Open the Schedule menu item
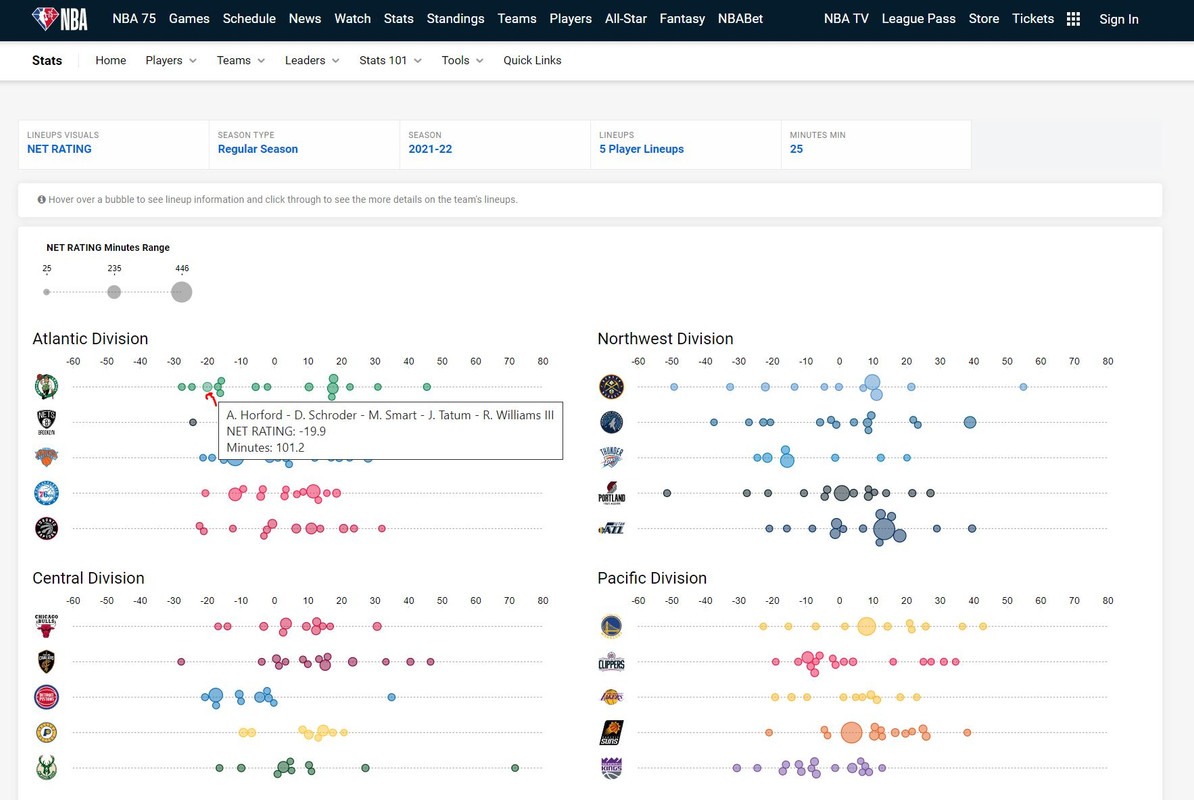 (x=249, y=19)
